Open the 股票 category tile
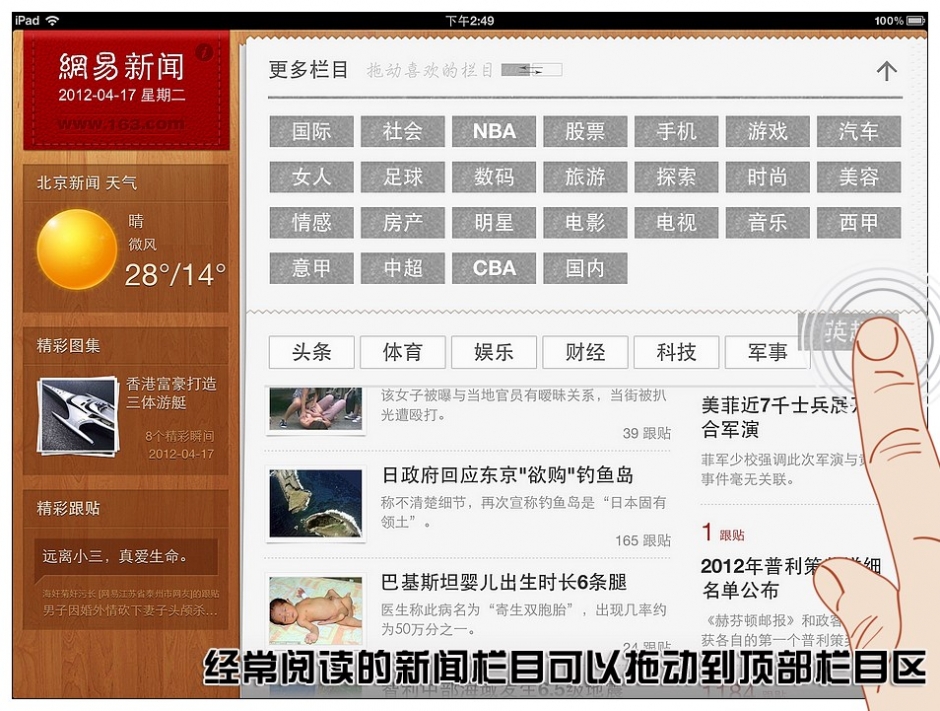This screenshot has height=711, width=940. click(585, 131)
